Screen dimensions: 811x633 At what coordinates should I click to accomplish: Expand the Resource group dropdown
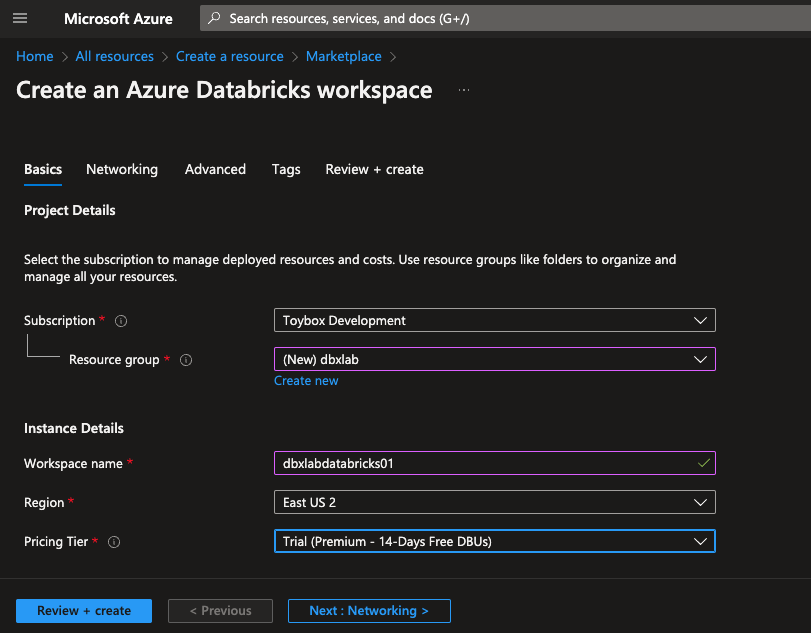pyautogui.click(x=494, y=359)
